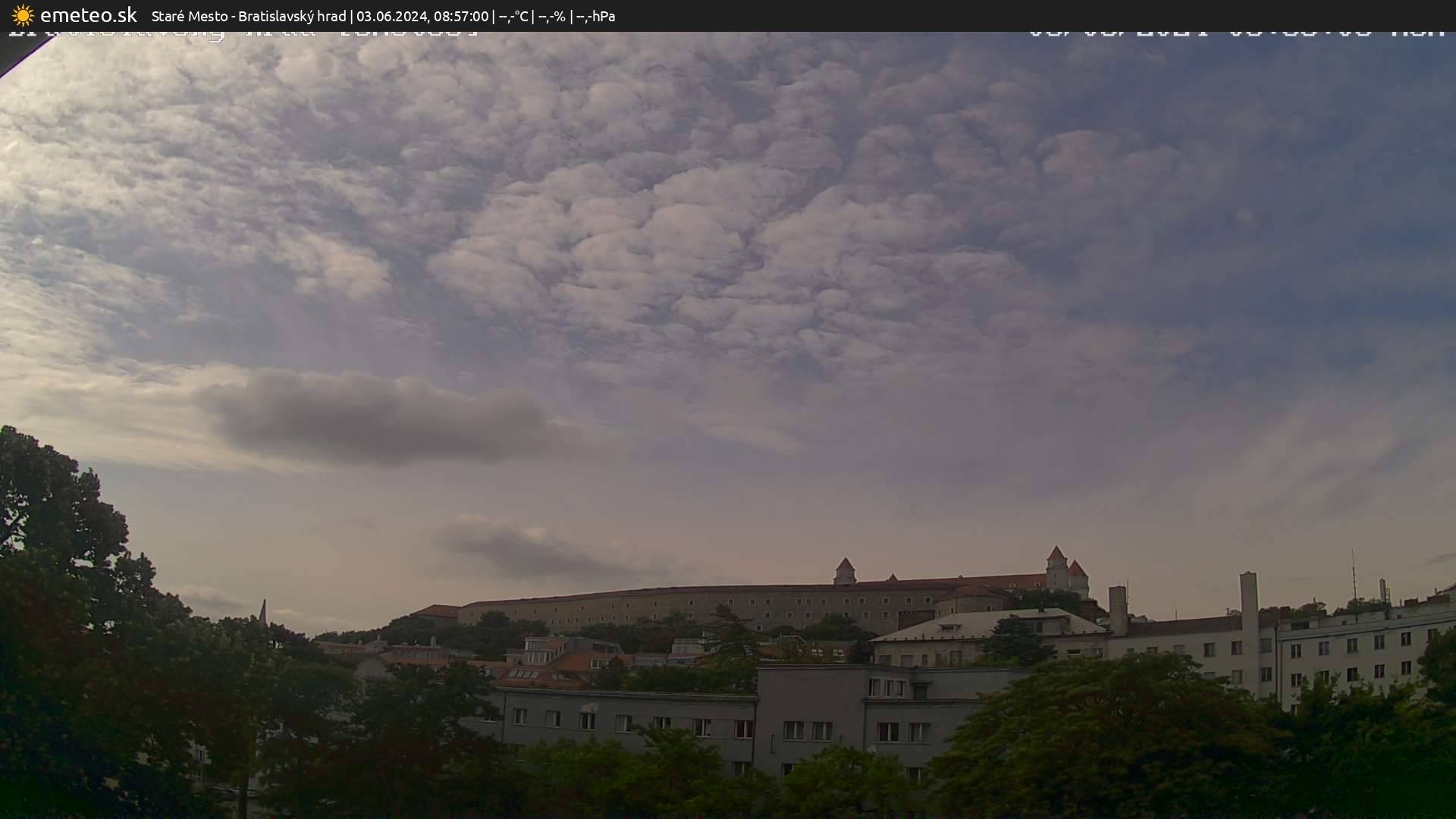1456x819 pixels.
Task: Click the 08:57:00 time readout
Action: pos(460,16)
